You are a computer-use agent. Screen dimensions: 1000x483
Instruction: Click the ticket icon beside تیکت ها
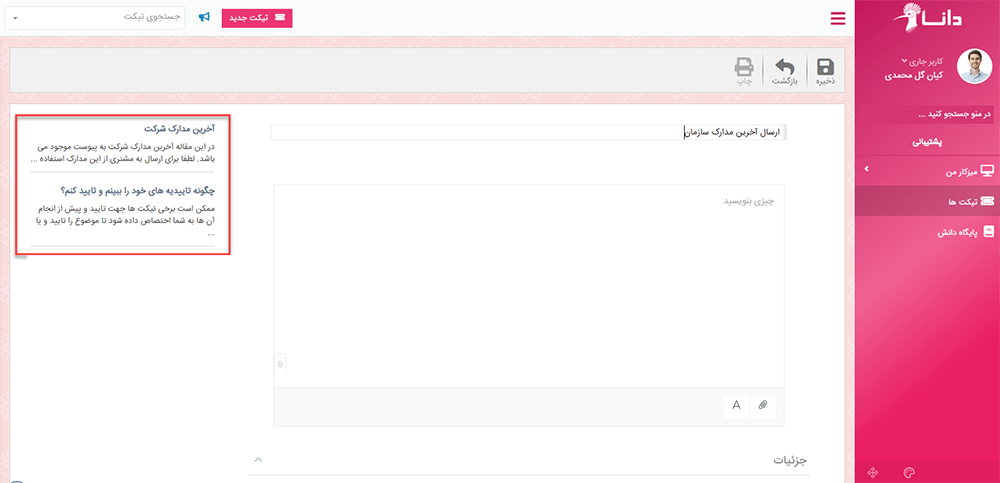987,201
